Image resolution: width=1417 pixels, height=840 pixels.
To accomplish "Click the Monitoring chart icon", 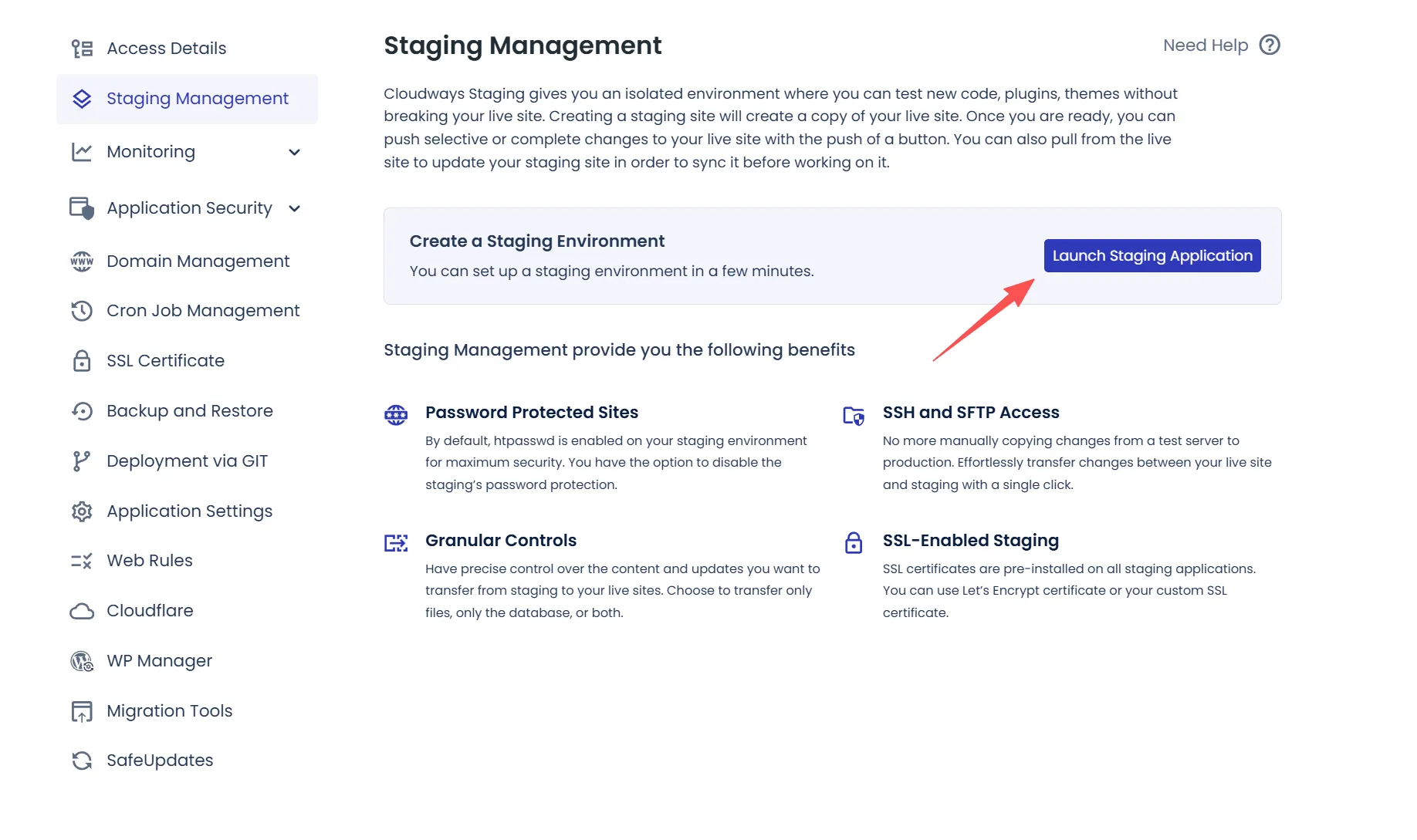I will (82, 152).
